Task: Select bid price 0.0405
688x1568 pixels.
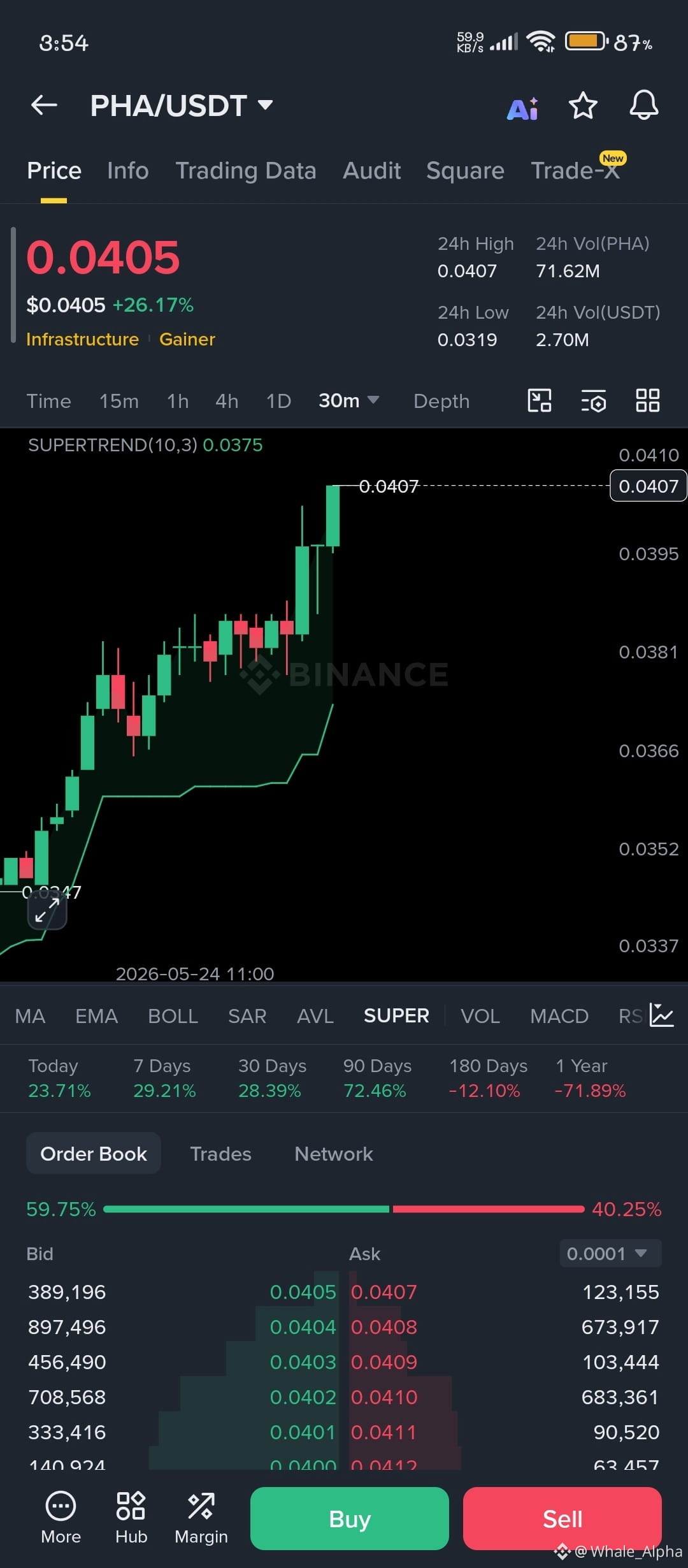Action: (x=303, y=1292)
